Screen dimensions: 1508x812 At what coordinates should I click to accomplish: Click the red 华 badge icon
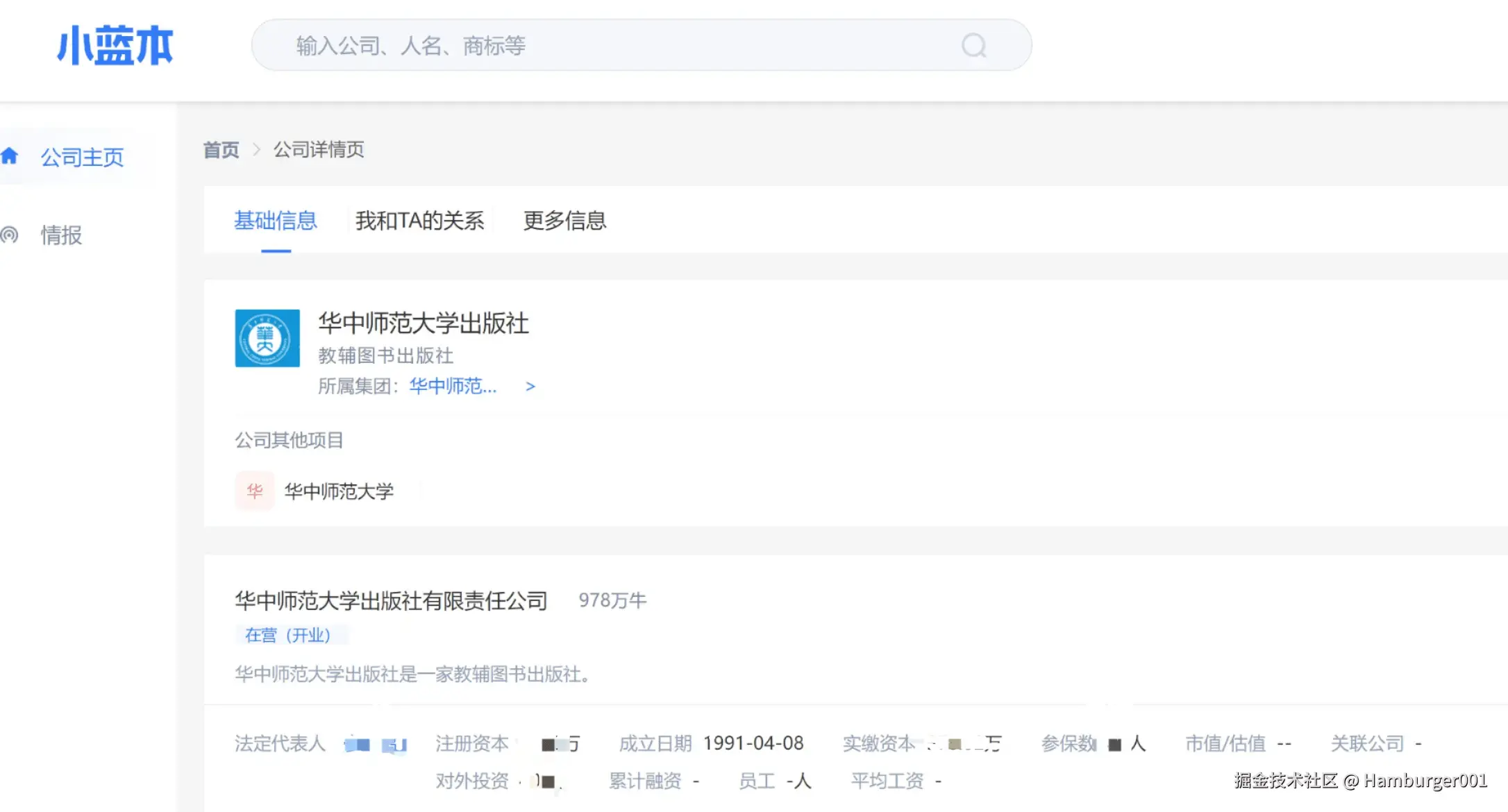click(x=254, y=491)
